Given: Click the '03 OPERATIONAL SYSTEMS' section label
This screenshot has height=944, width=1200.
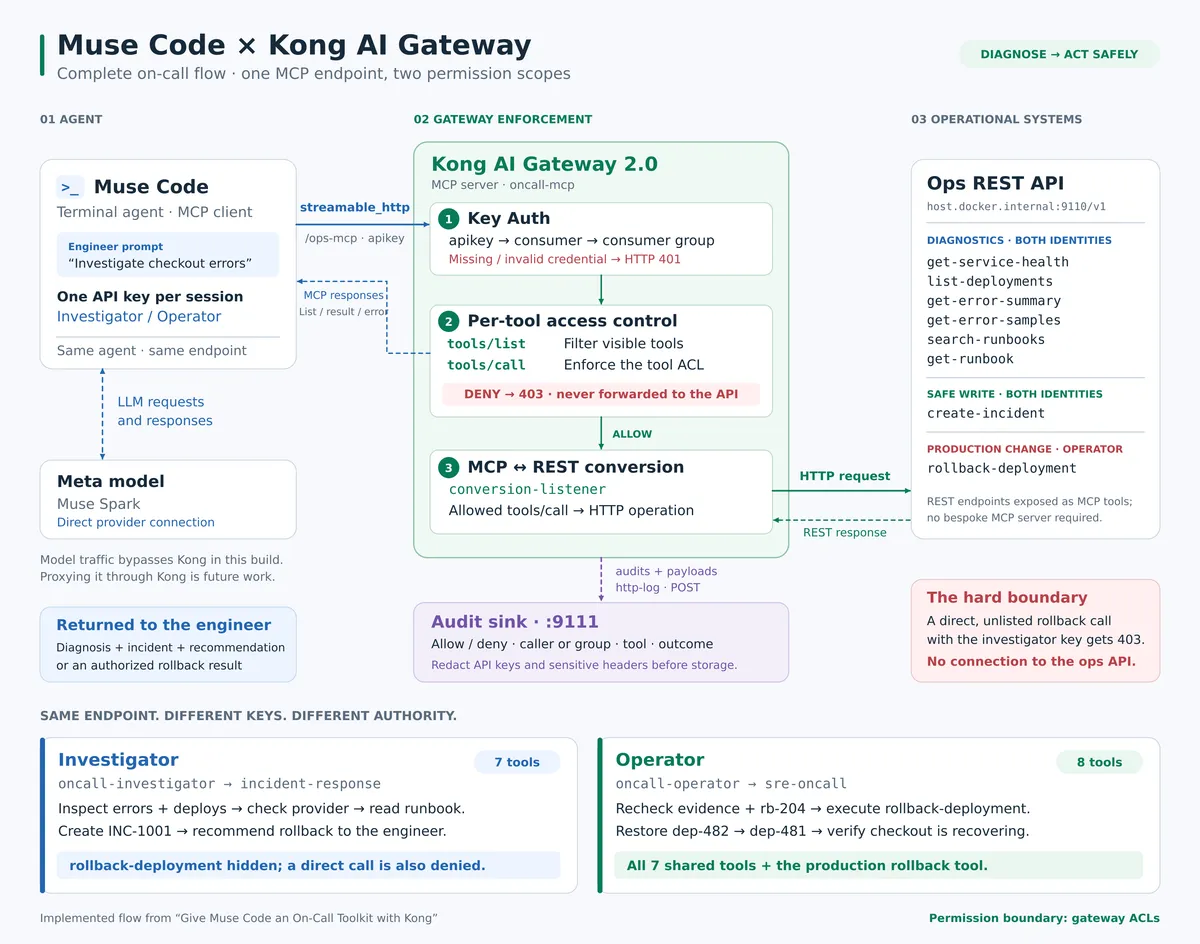Looking at the screenshot, I should (x=996, y=119).
